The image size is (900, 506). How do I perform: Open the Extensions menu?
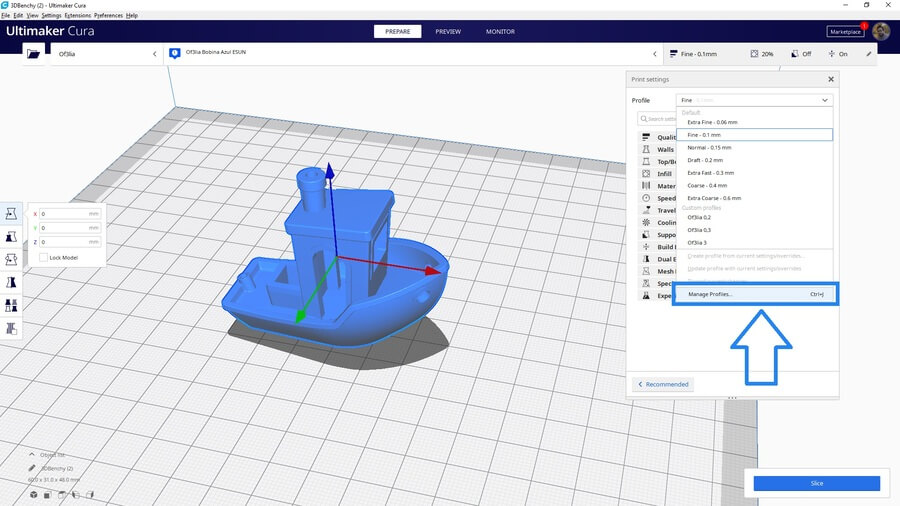pos(76,16)
